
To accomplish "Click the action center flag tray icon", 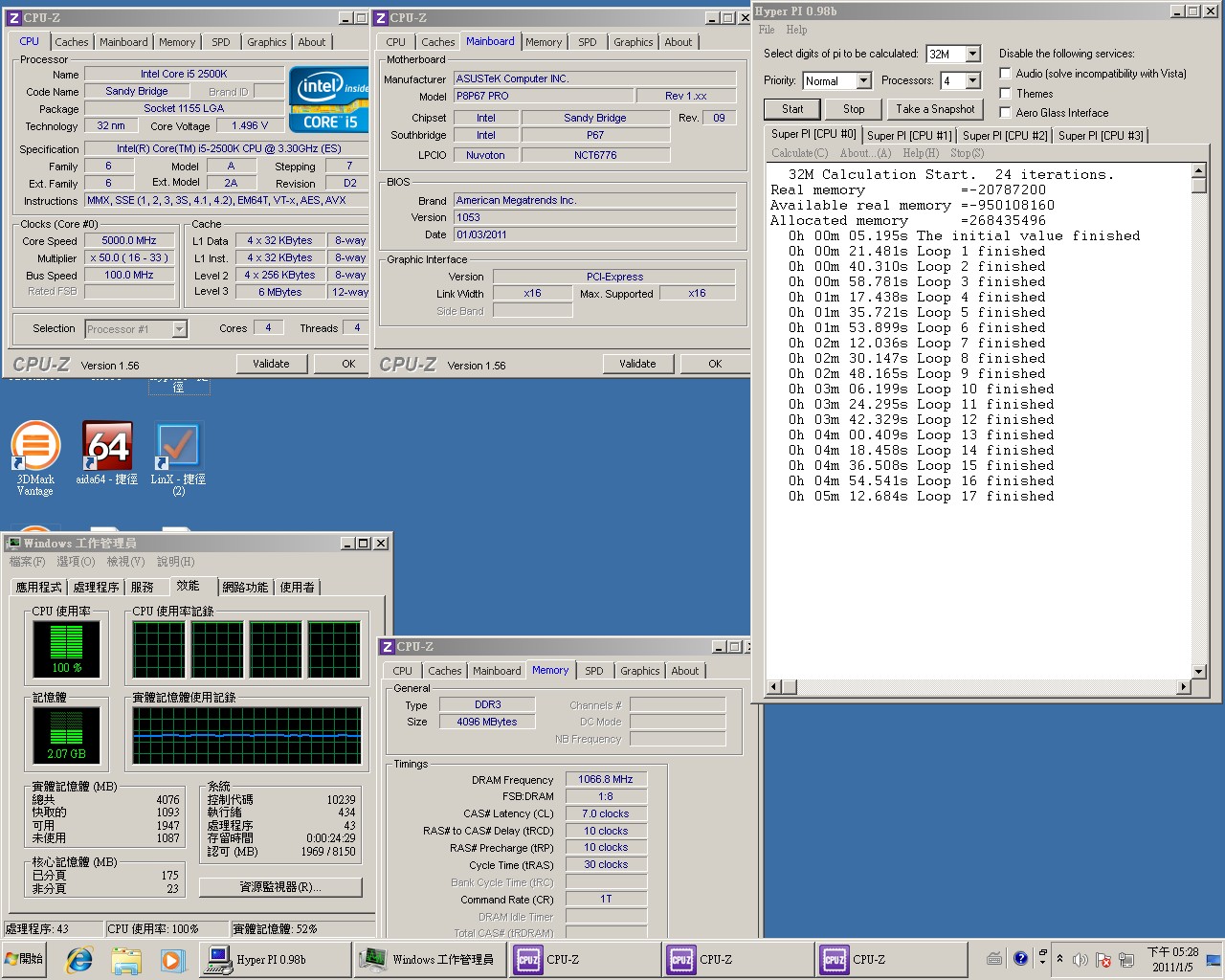I will tap(1103, 959).
